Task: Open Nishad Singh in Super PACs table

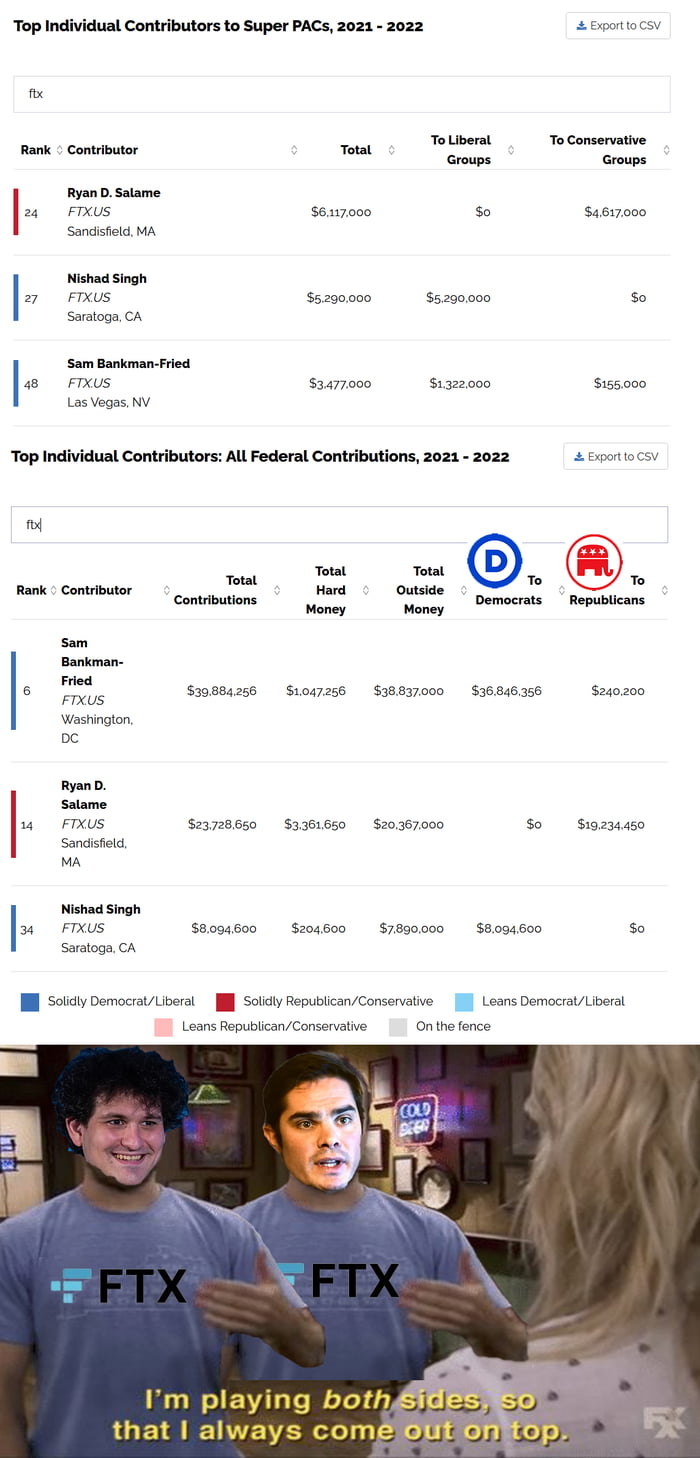Action: [x=107, y=279]
